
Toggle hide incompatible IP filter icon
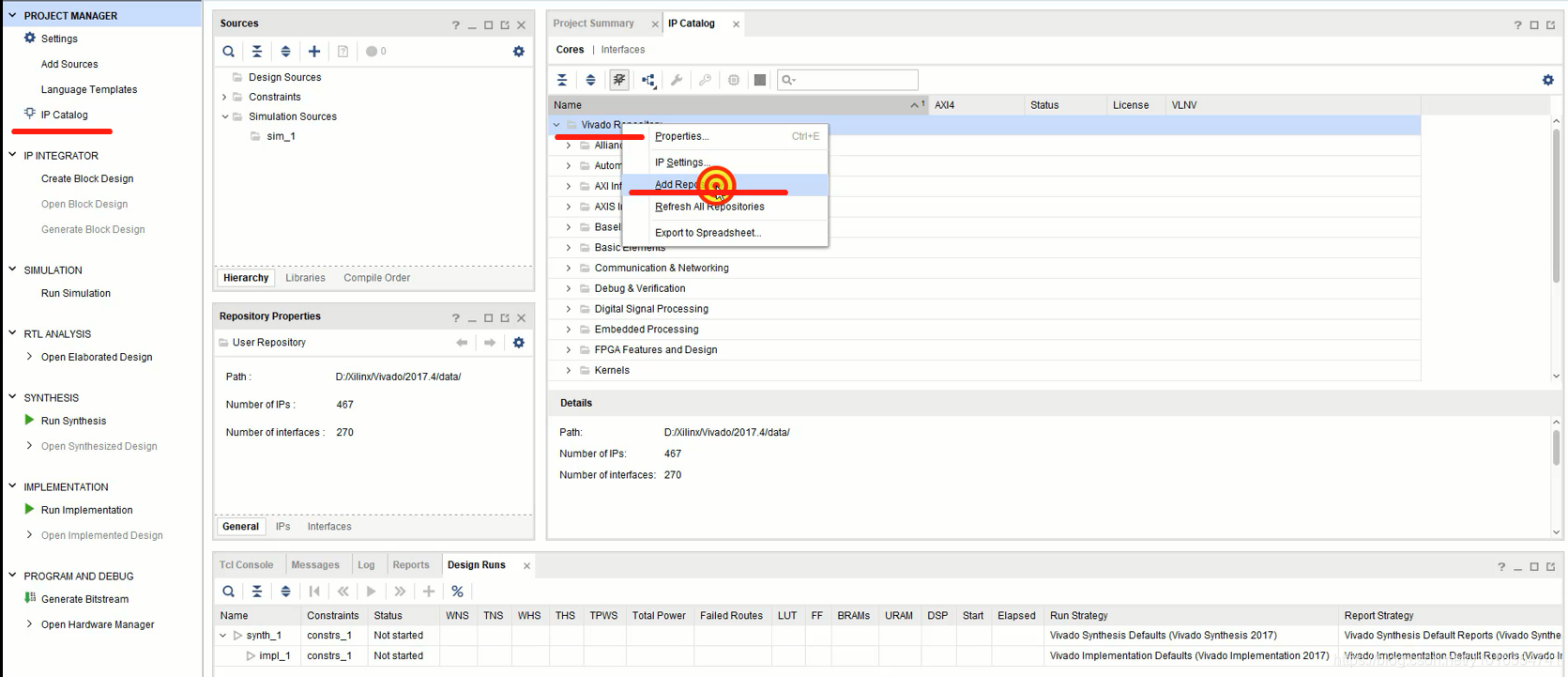[x=619, y=80]
